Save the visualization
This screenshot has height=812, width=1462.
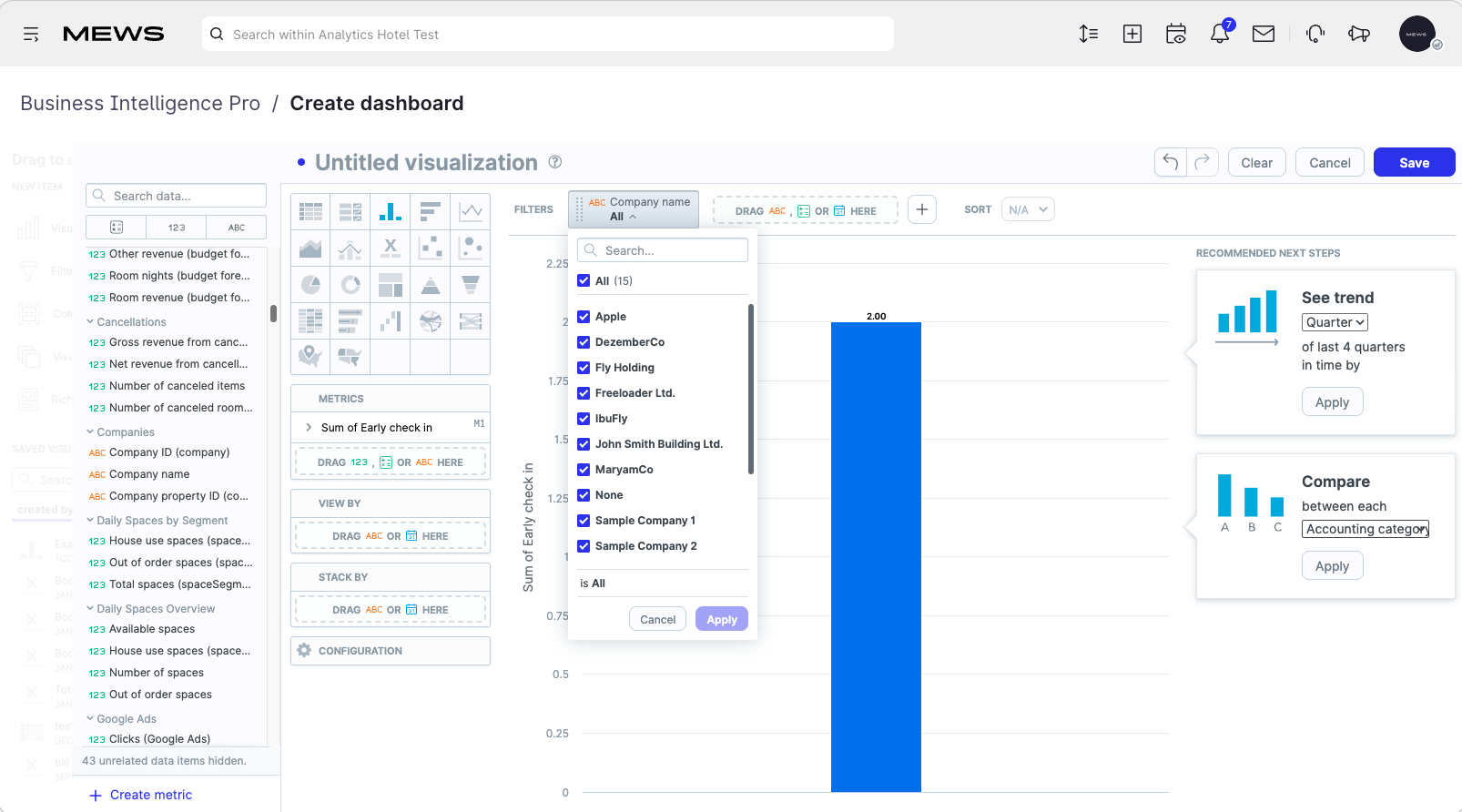(1414, 162)
